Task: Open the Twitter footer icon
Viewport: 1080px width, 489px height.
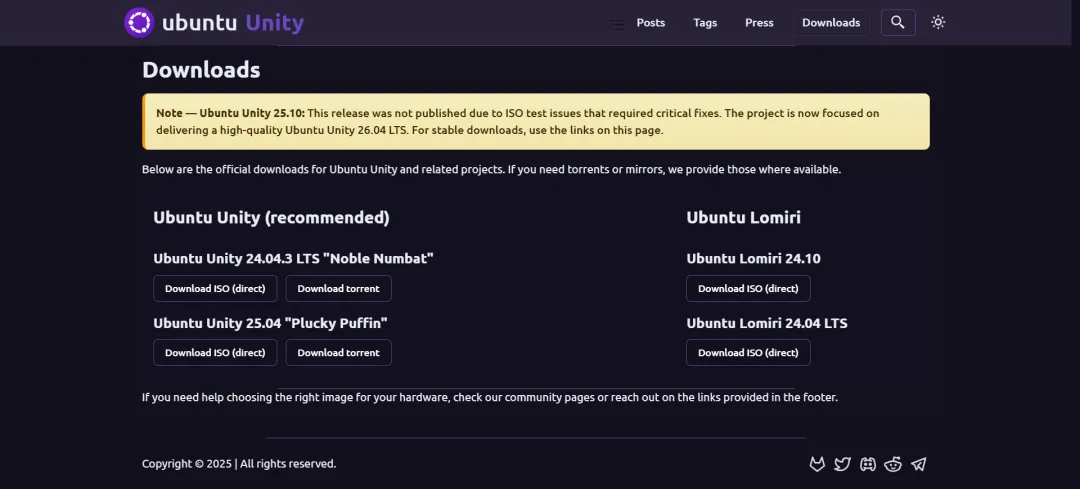Action: [842, 464]
